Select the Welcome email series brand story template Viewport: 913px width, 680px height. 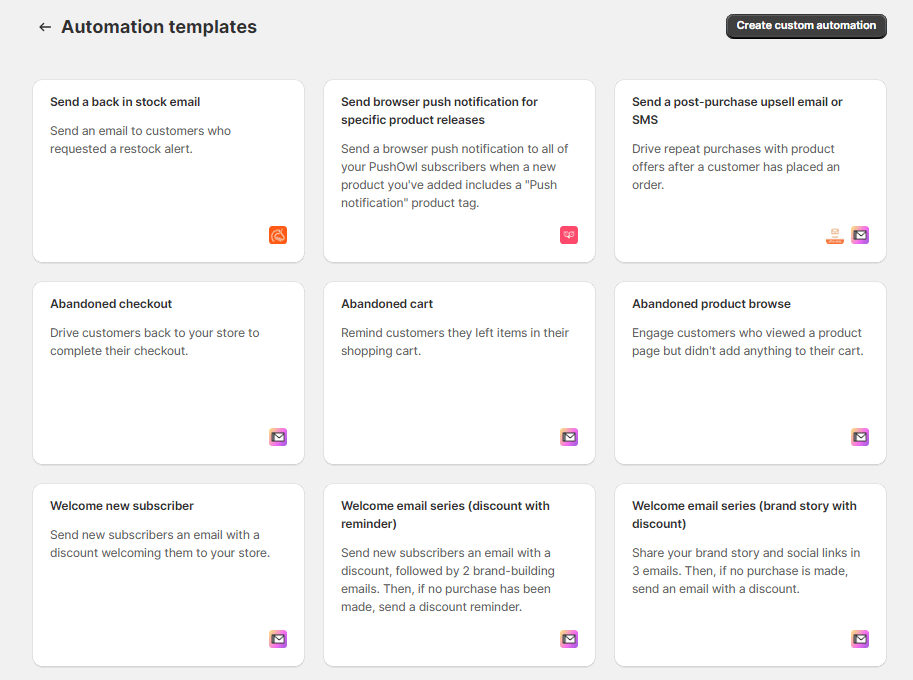(750, 575)
